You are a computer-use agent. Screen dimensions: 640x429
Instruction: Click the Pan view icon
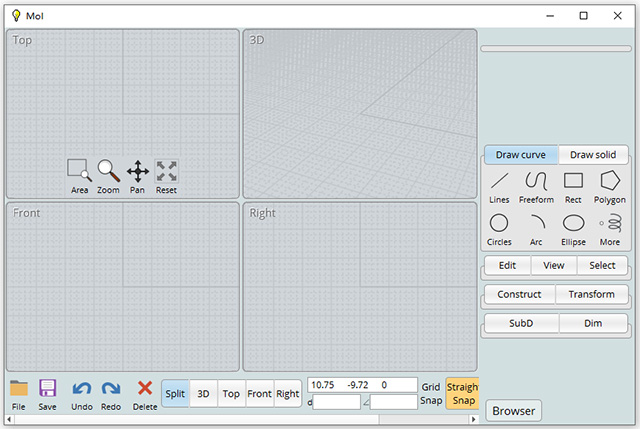pos(137,174)
